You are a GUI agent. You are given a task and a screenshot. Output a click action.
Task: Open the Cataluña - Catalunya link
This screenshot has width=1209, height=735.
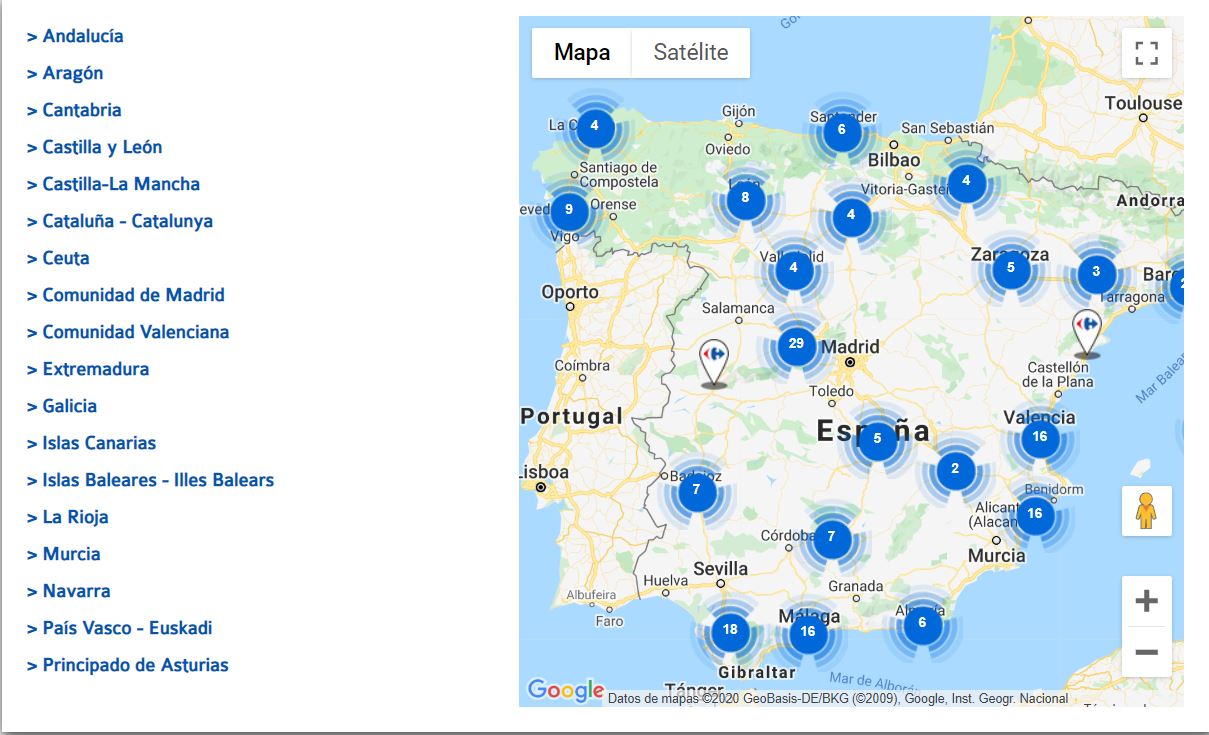127,221
